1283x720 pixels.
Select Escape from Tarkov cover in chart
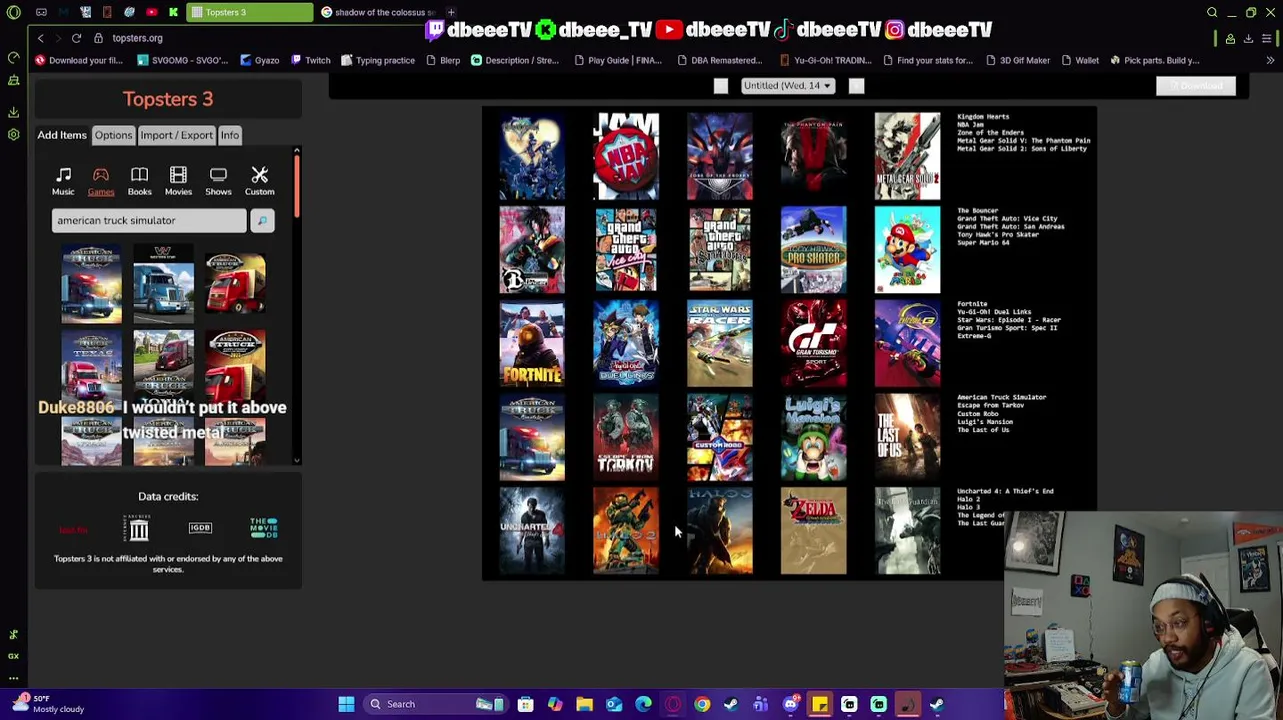pyautogui.click(x=626, y=437)
